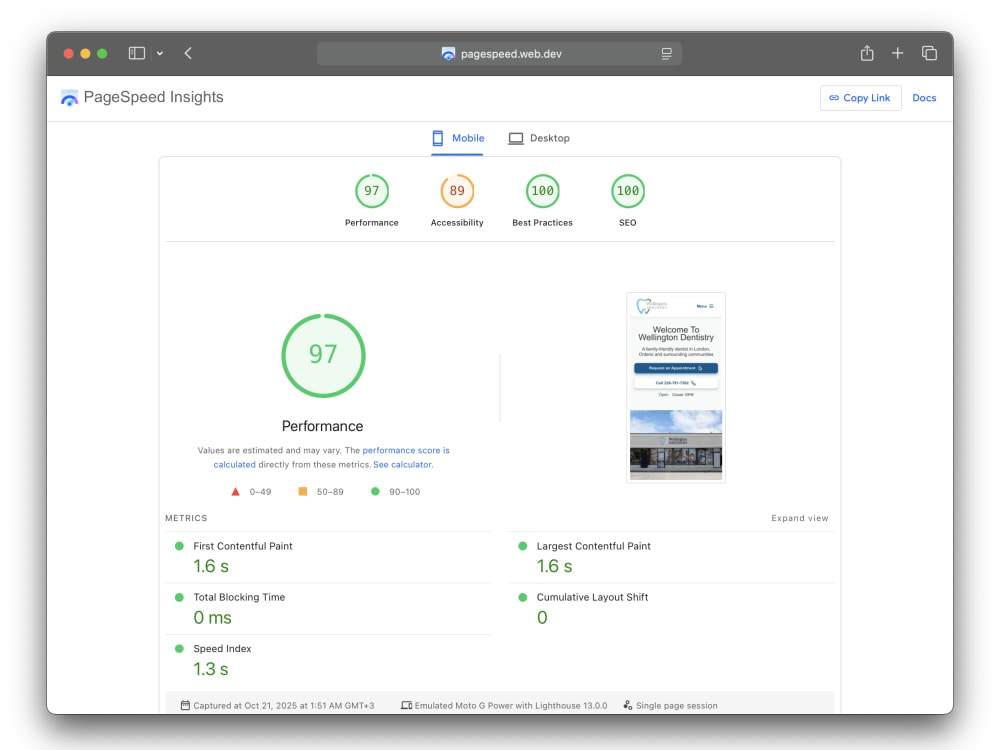Select the SEO 100 score gauge

[x=628, y=191]
